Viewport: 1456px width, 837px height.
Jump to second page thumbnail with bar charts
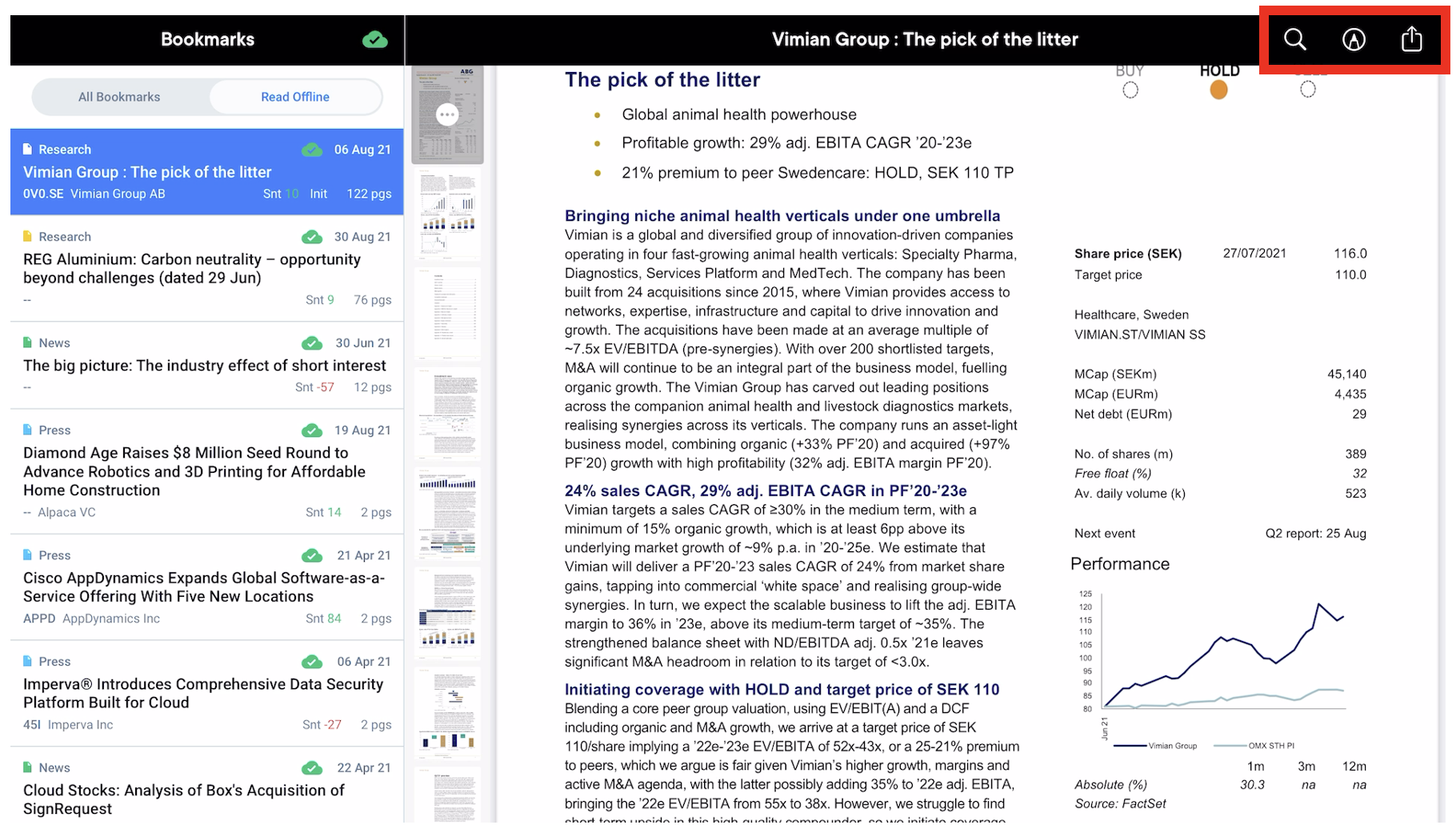(x=447, y=214)
